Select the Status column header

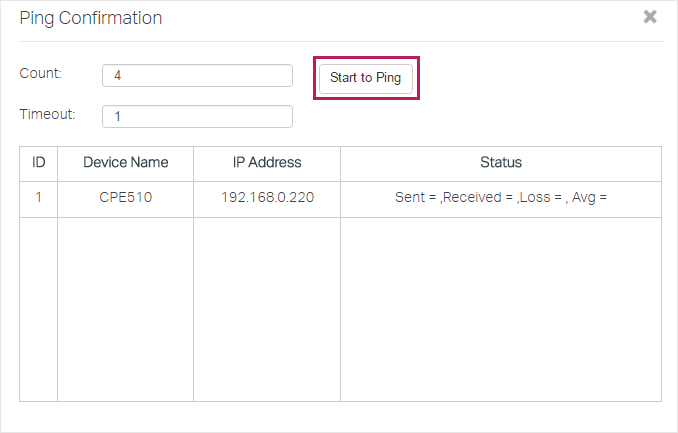501,164
